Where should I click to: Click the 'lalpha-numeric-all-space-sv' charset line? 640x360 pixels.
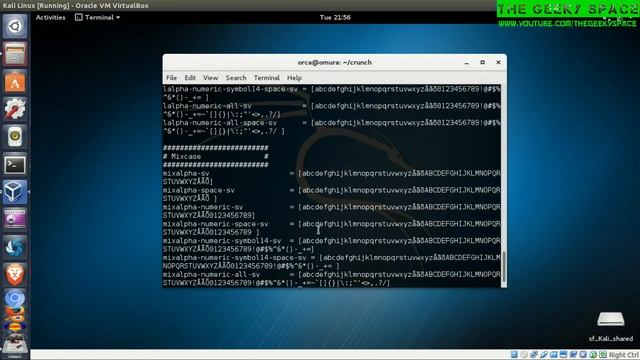click(x=331, y=127)
